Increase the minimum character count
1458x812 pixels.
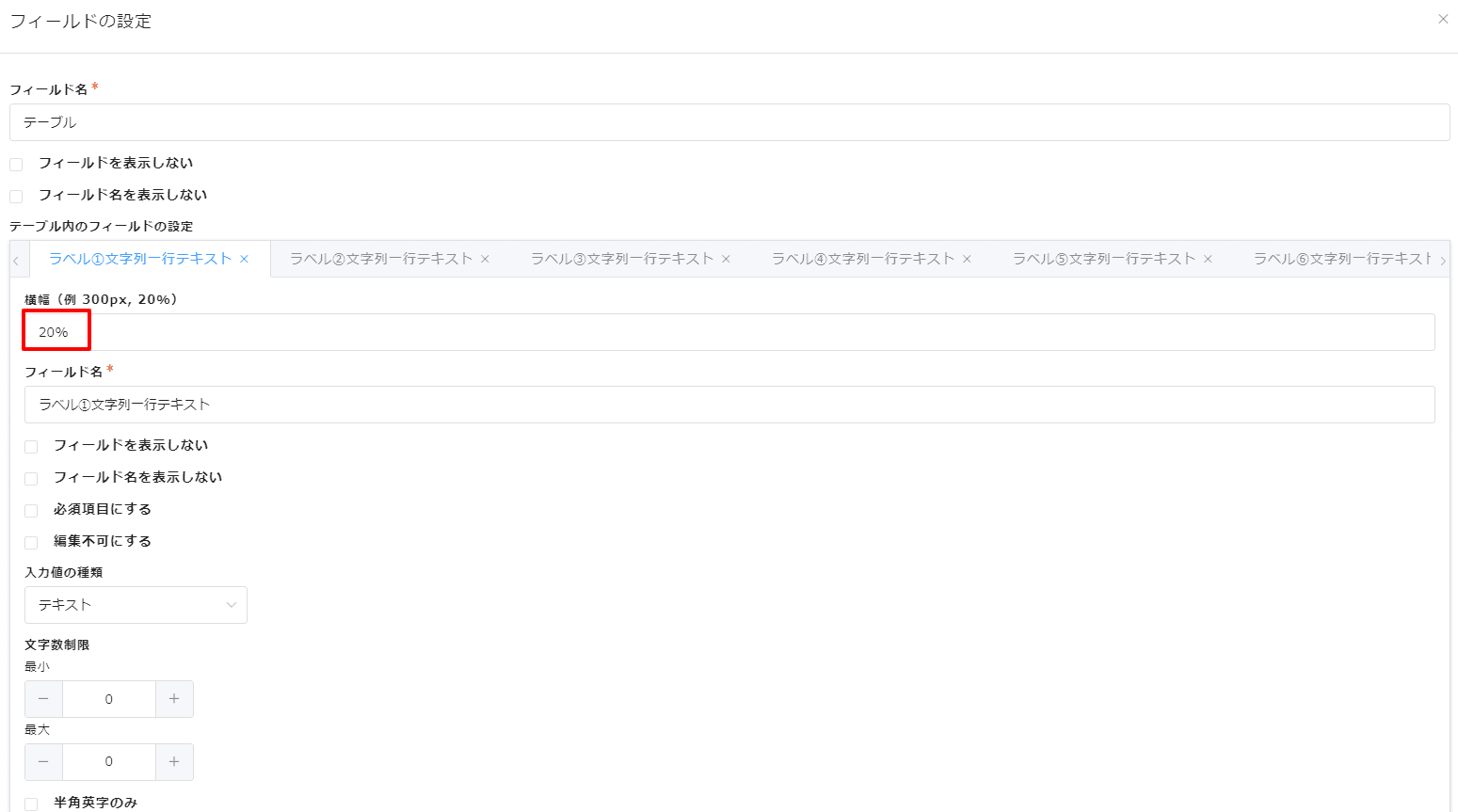(174, 699)
